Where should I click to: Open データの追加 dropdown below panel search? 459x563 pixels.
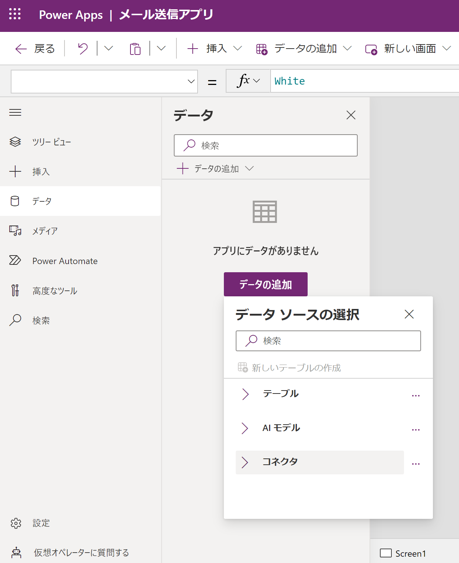pyautogui.click(x=215, y=168)
